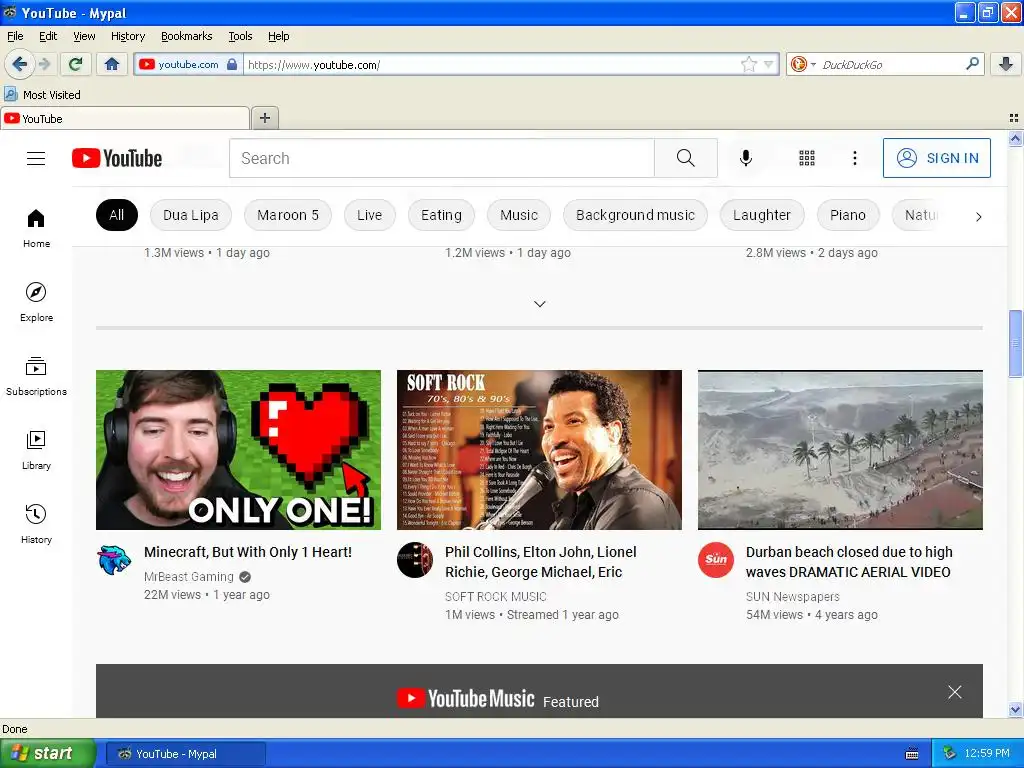
Task: Select the Background music filter chip
Action: point(635,215)
